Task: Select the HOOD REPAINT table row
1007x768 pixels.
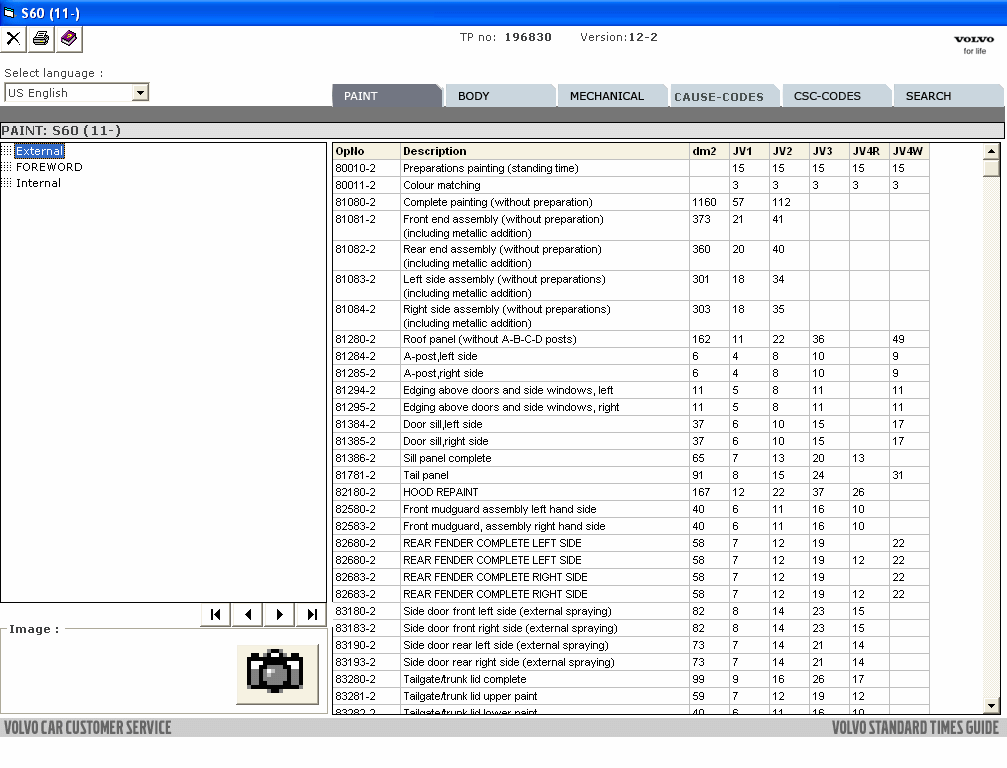Action: [500, 492]
